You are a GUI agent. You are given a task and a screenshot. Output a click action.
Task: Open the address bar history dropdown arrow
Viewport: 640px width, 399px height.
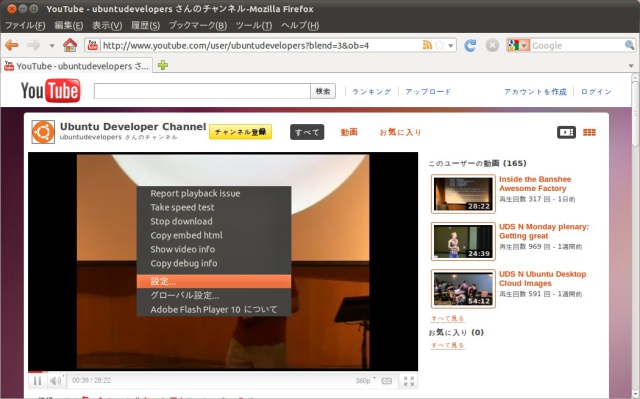(450, 46)
